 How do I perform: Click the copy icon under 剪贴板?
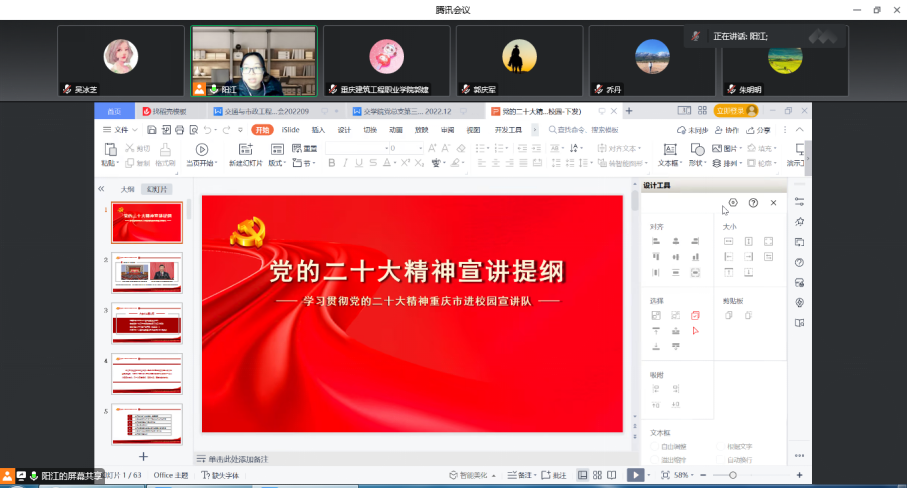click(x=729, y=316)
